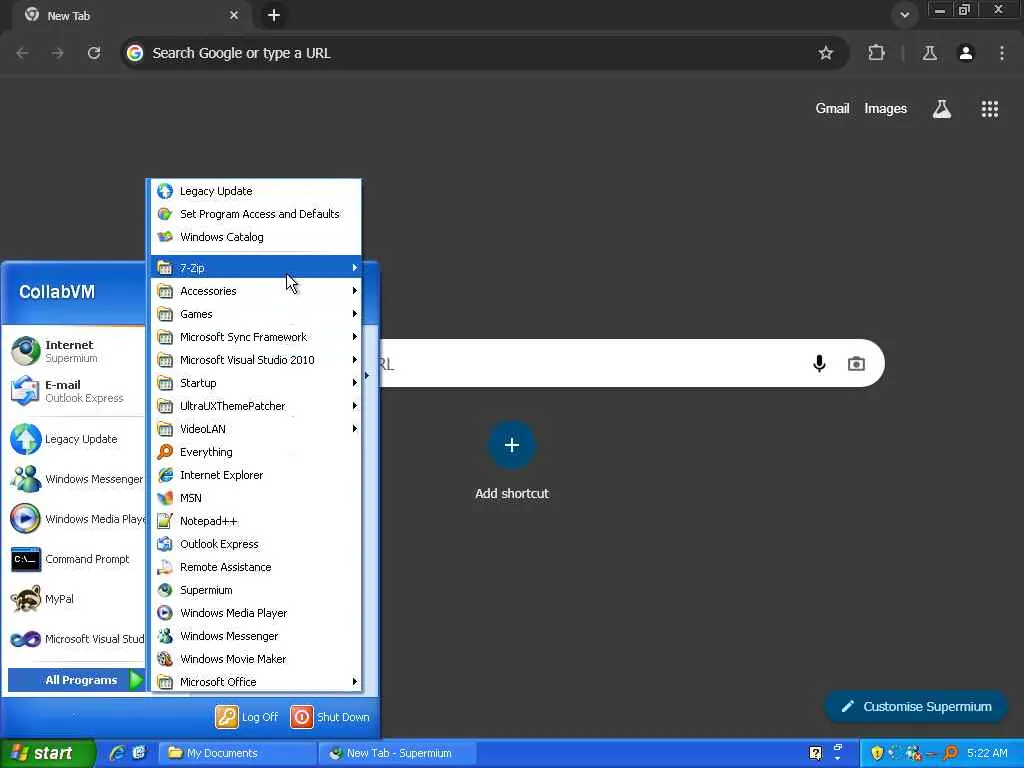Open pinned Internet Supermium item
The height and width of the screenshot is (768, 1024).
75,351
